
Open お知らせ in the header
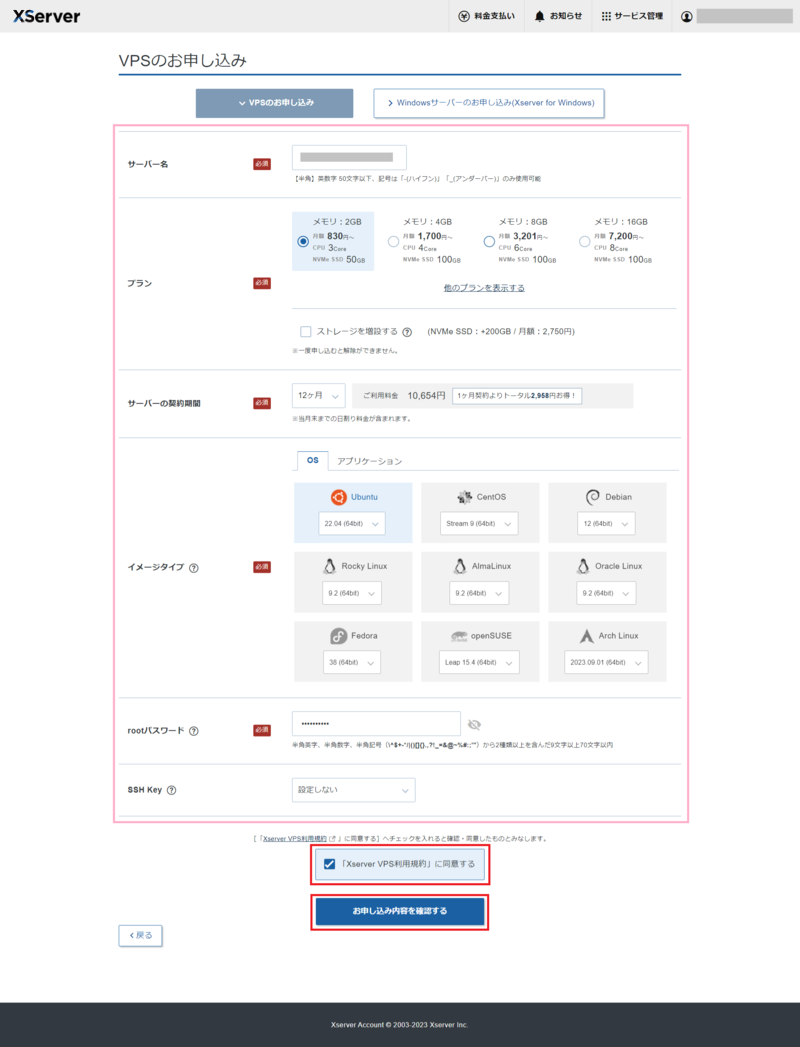pyautogui.click(x=558, y=16)
